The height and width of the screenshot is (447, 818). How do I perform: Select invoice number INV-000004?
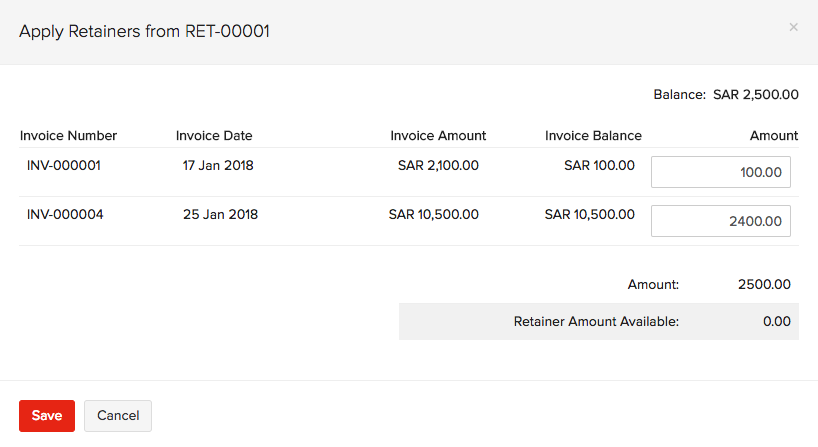pos(65,214)
